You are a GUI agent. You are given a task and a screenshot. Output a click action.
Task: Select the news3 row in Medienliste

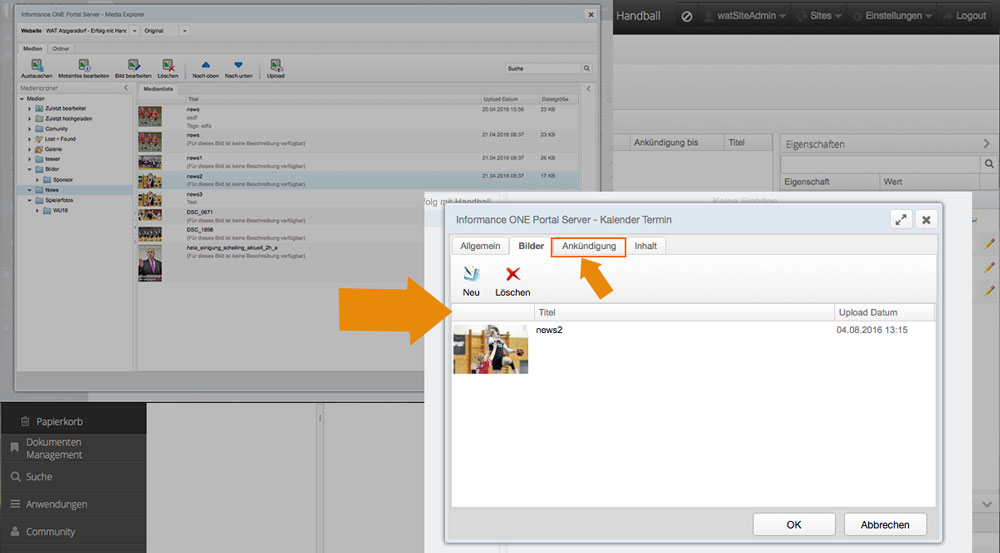[x=358, y=198]
